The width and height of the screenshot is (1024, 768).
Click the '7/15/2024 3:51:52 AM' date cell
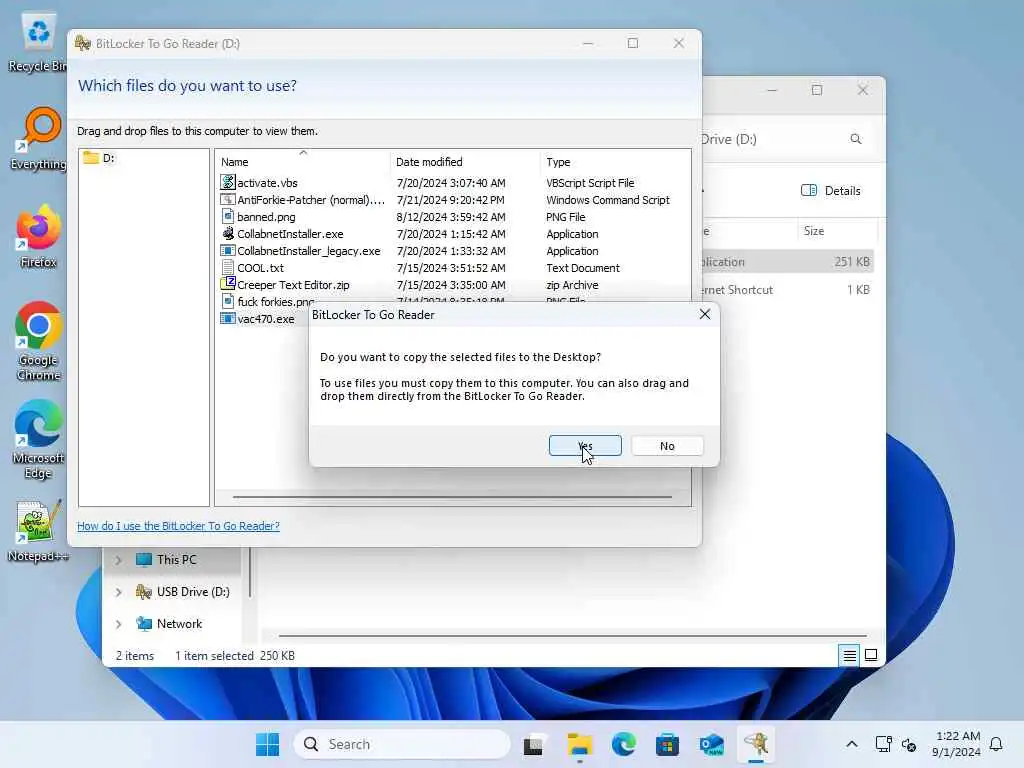(x=451, y=268)
